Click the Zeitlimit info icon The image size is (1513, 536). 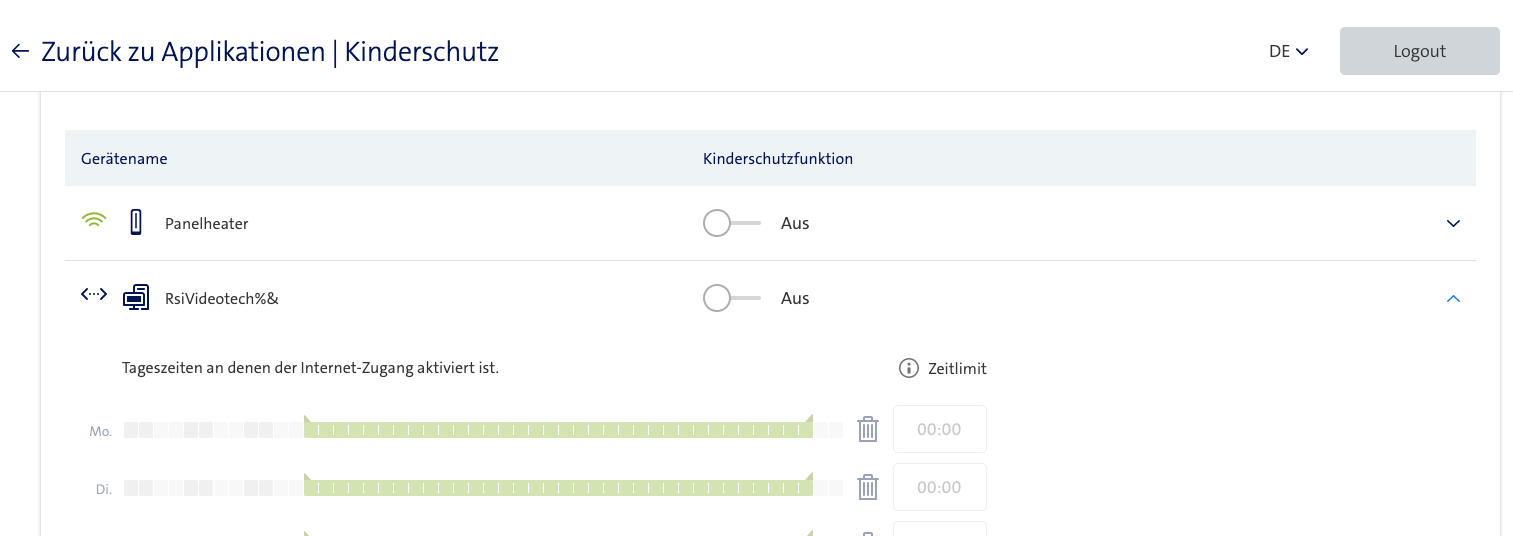(x=908, y=368)
